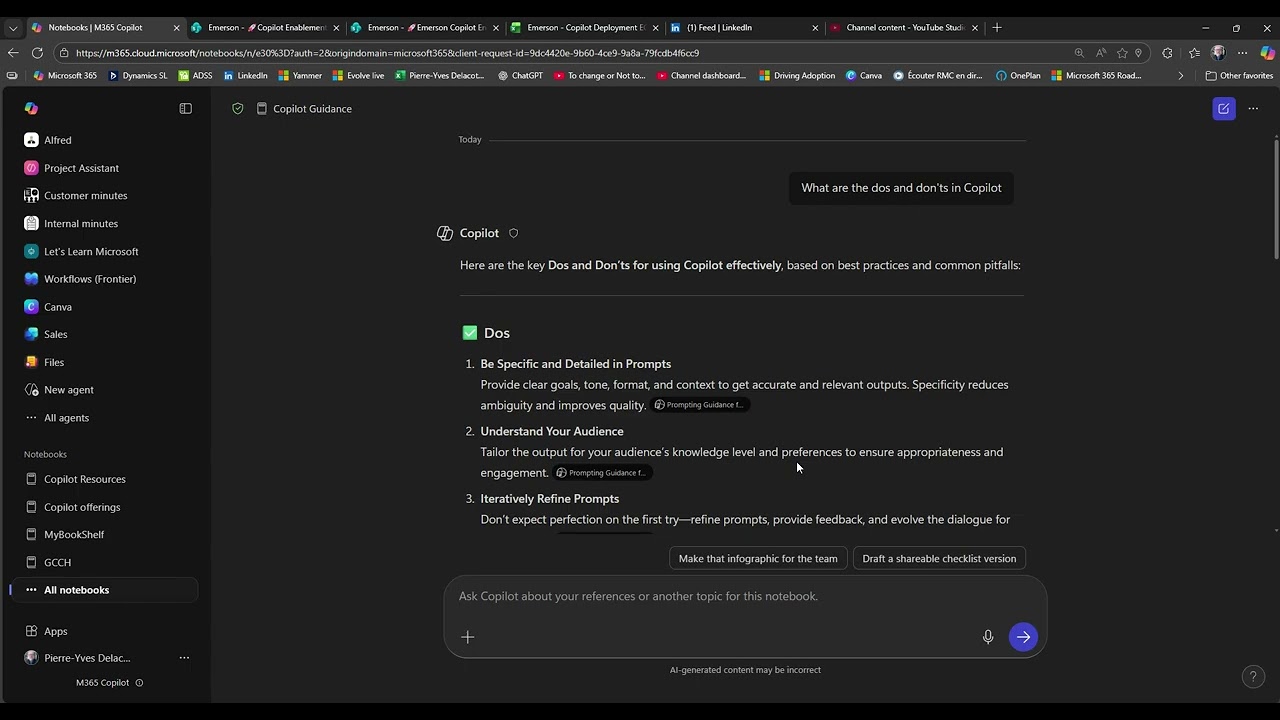Open the browser settings and more menu
This screenshot has height=720, width=1280.
click(x=1242, y=53)
